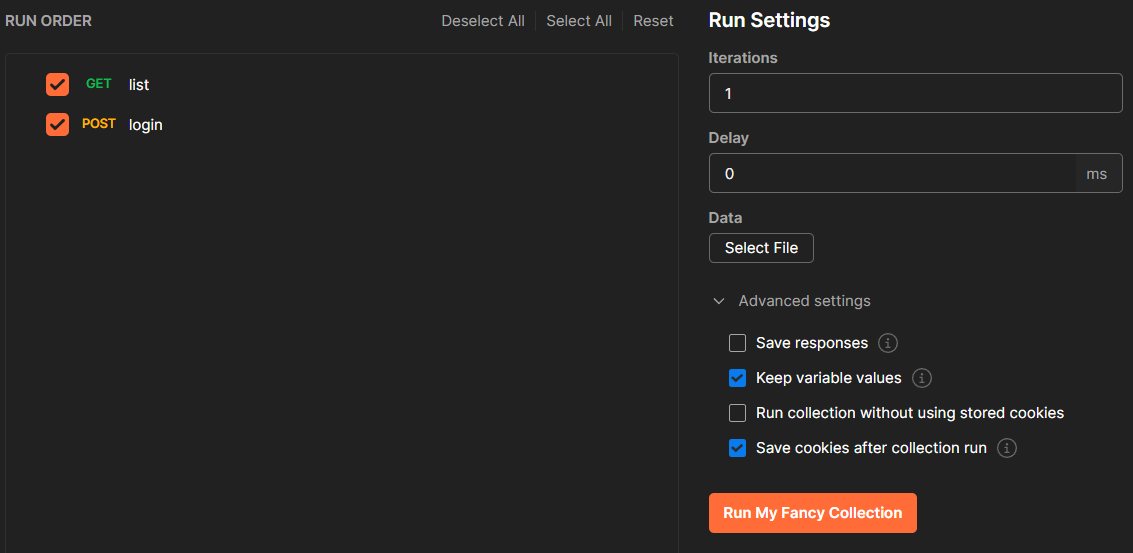Click the RUN ORDER heading
Screen dimensions: 1133x553
(48, 21)
